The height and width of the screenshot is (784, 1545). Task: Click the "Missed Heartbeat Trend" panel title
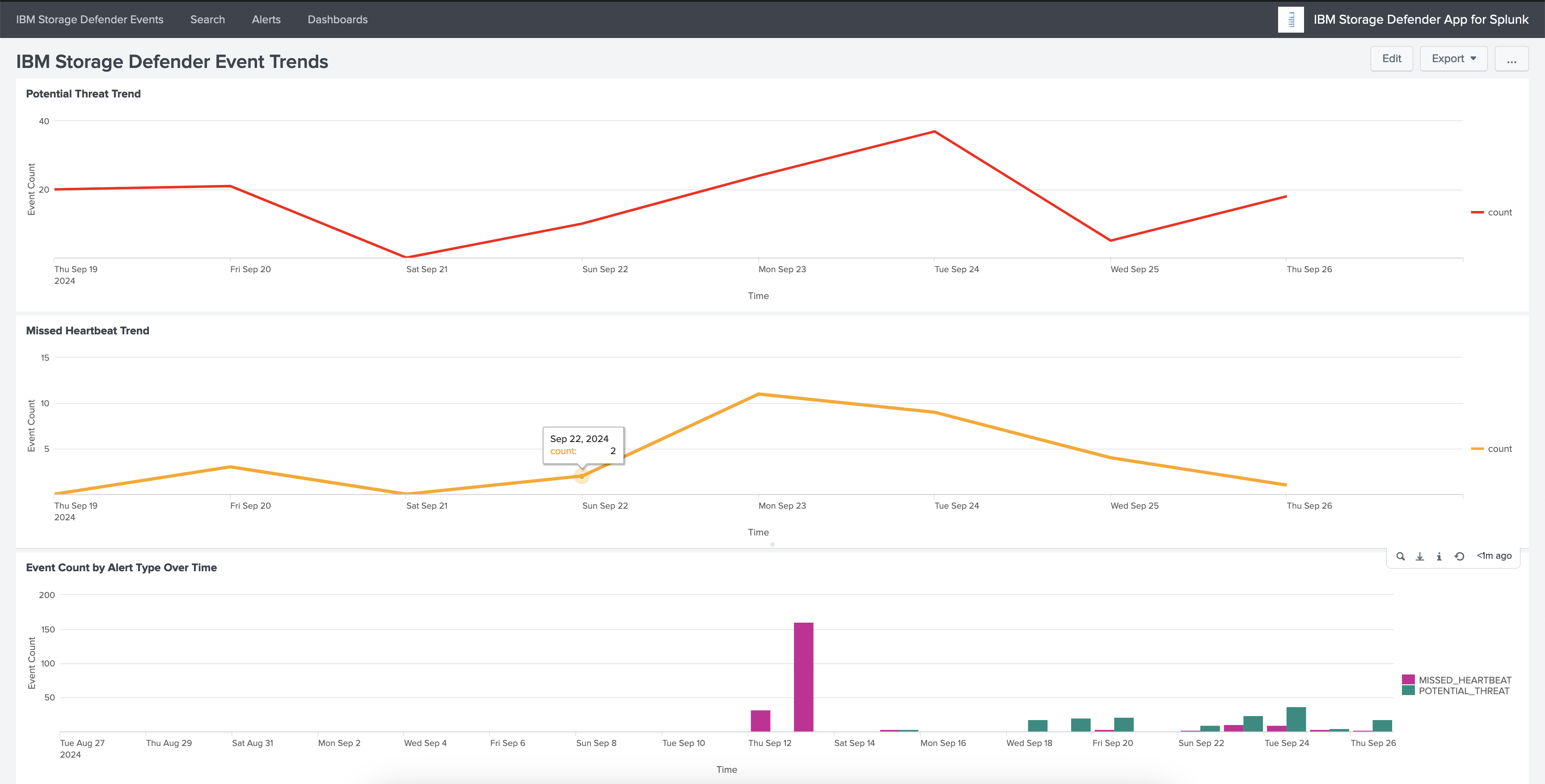pyautogui.click(x=88, y=330)
